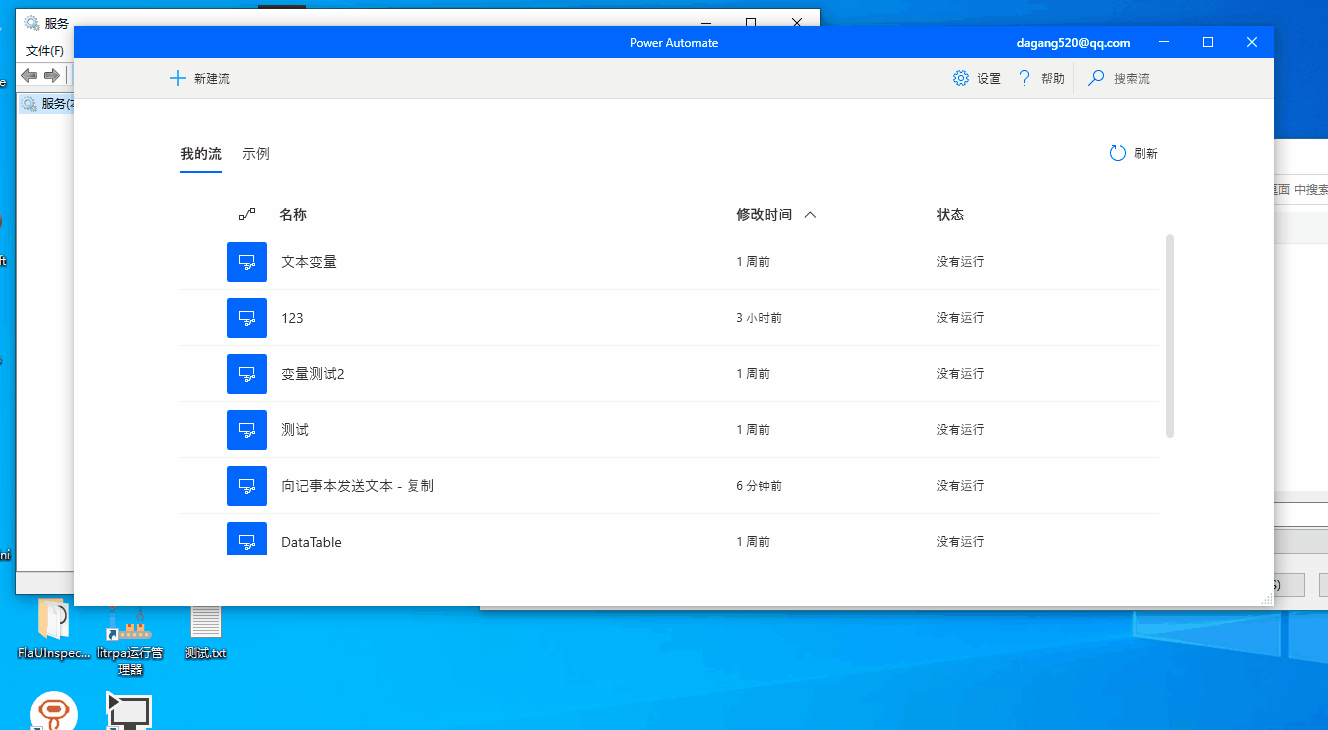
Task: Click the help question mark icon
Action: (1023, 77)
